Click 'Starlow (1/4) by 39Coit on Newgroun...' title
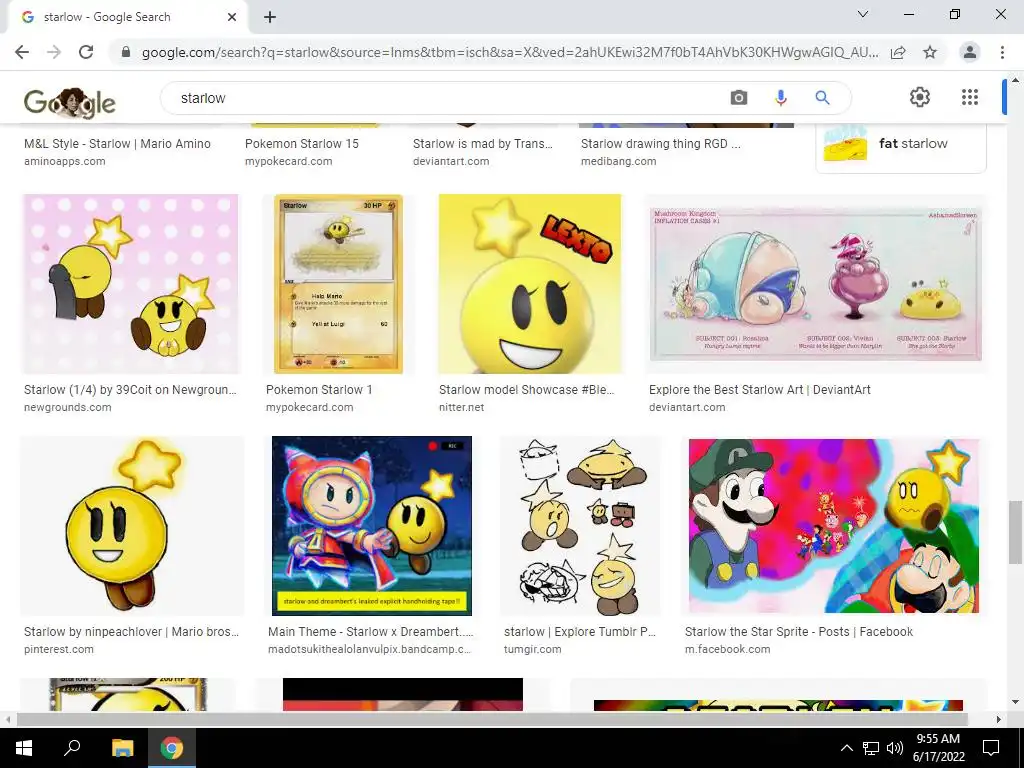The image size is (1024, 768). click(130, 390)
